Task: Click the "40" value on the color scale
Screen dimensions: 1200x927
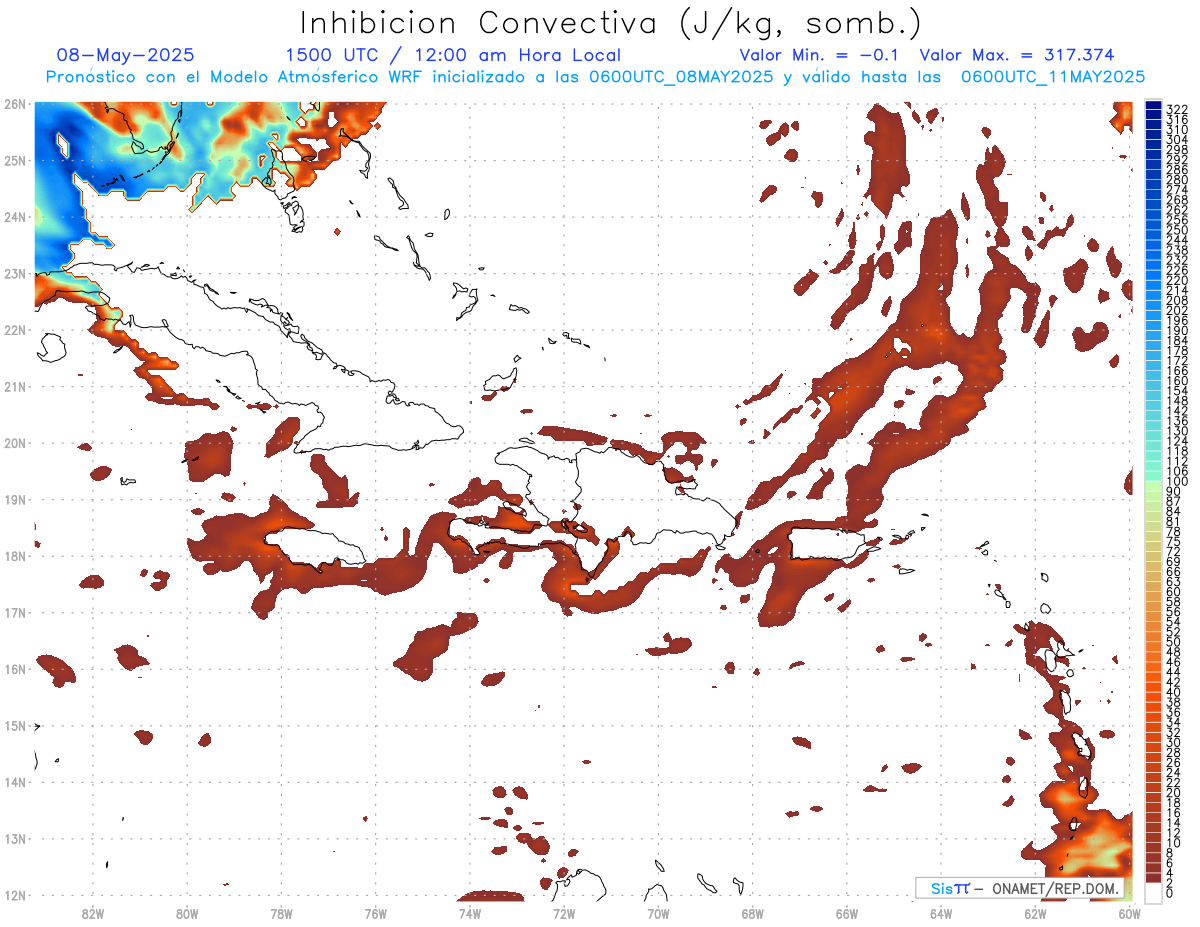Action: coord(1174,692)
